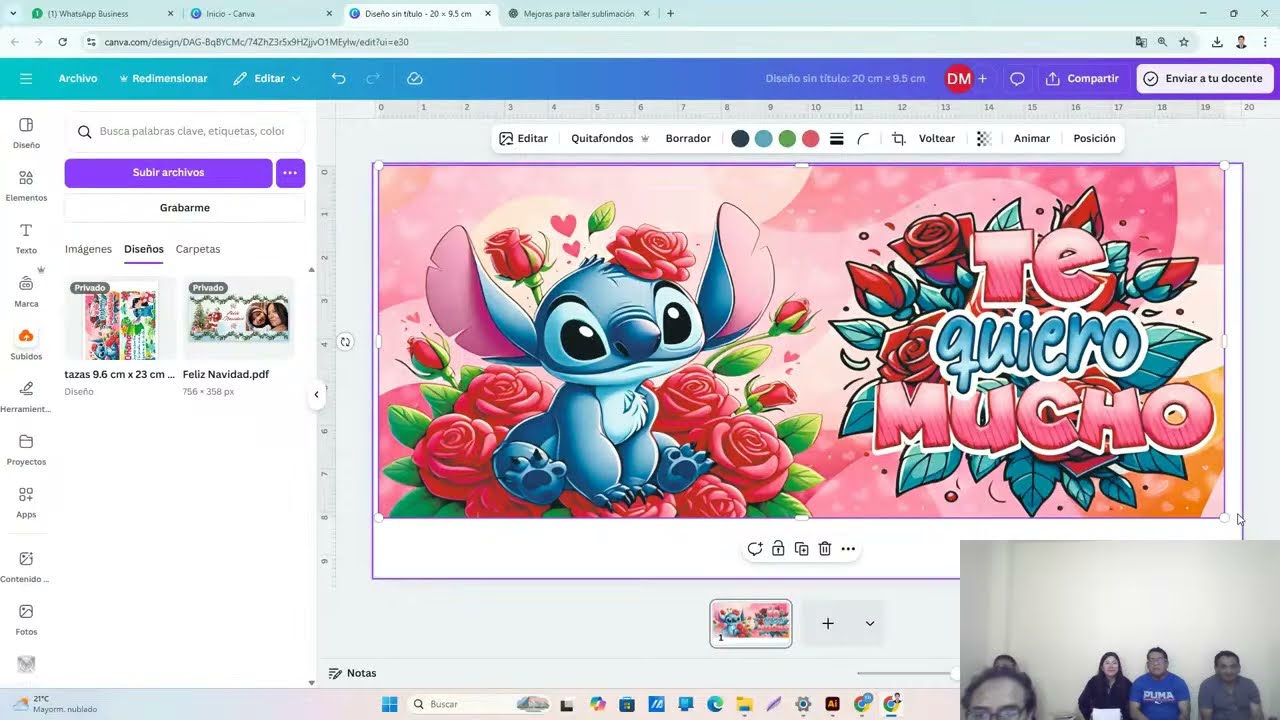Open the Herramientas sidebar panel
The height and width of the screenshot is (720, 1280).
click(x=26, y=396)
